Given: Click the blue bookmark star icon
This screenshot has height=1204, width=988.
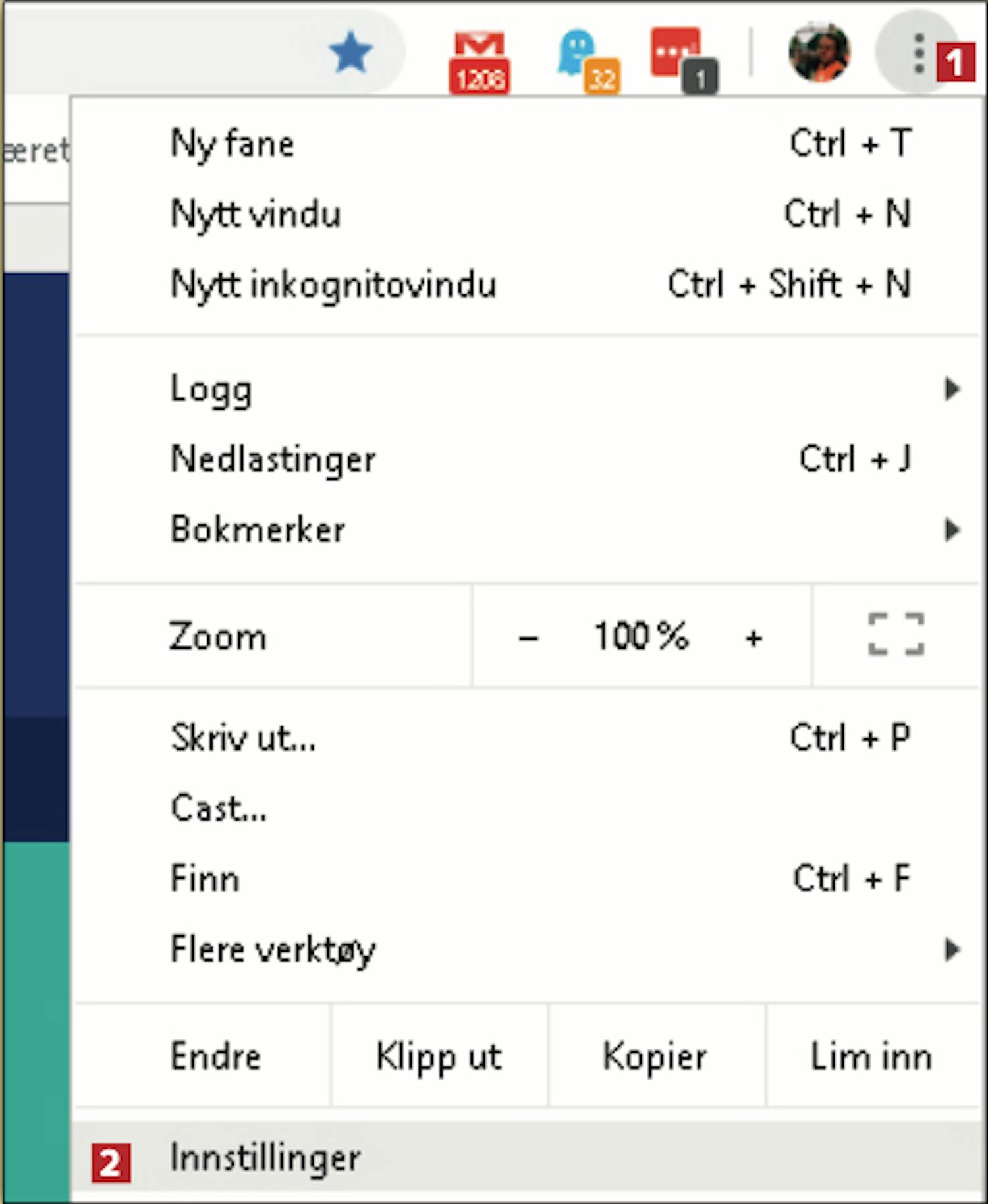Looking at the screenshot, I should point(350,52).
